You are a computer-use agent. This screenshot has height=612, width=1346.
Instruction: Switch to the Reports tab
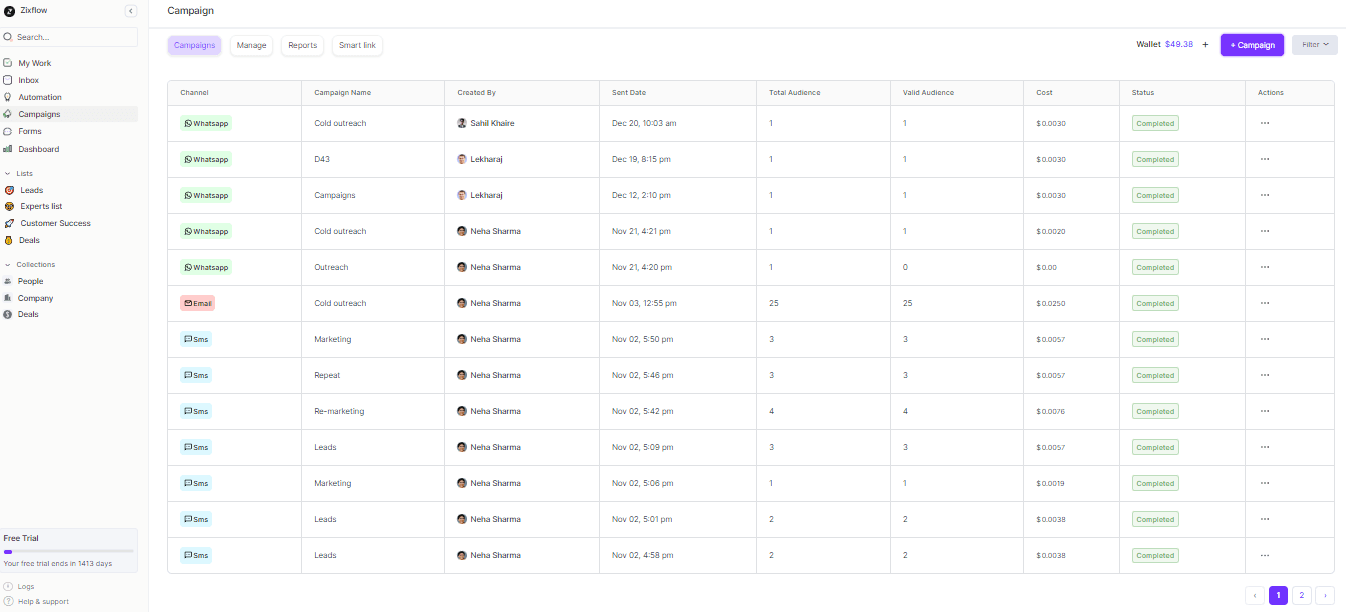tap(301, 45)
